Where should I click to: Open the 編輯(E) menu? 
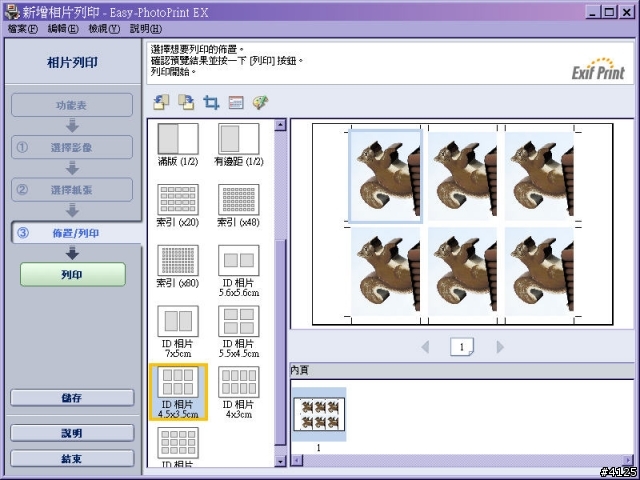(63, 29)
